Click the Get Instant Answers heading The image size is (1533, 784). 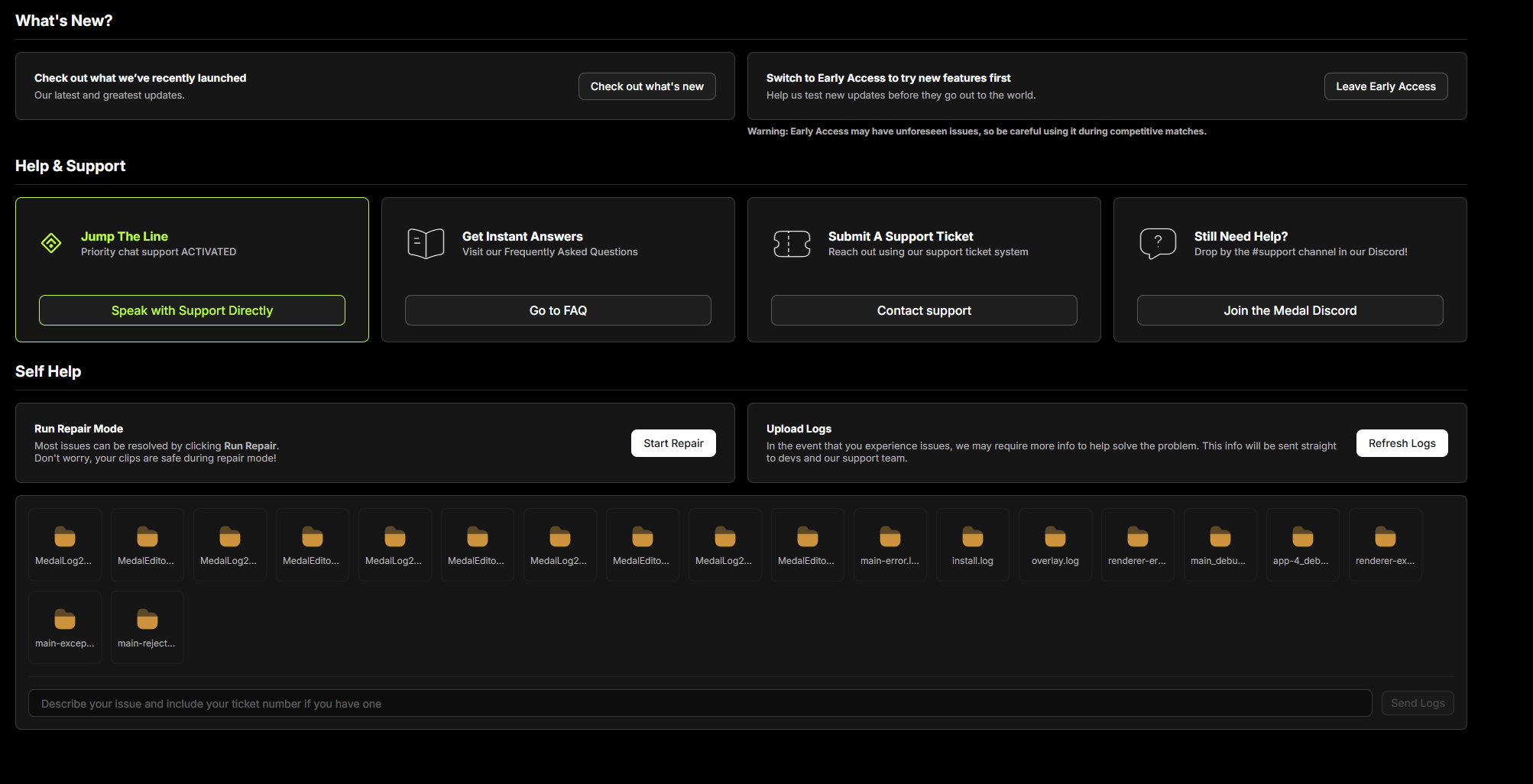(523, 236)
